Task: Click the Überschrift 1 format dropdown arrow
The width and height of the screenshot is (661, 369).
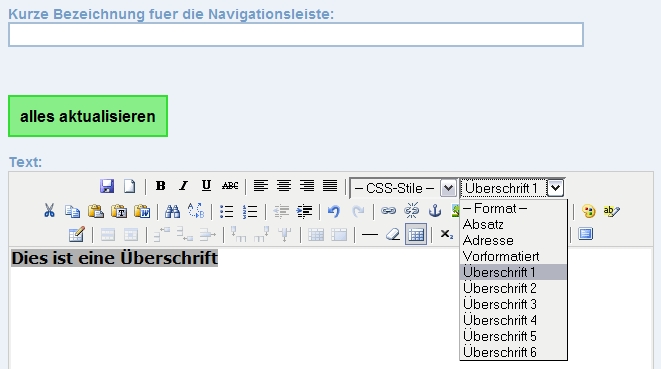Action: point(555,188)
